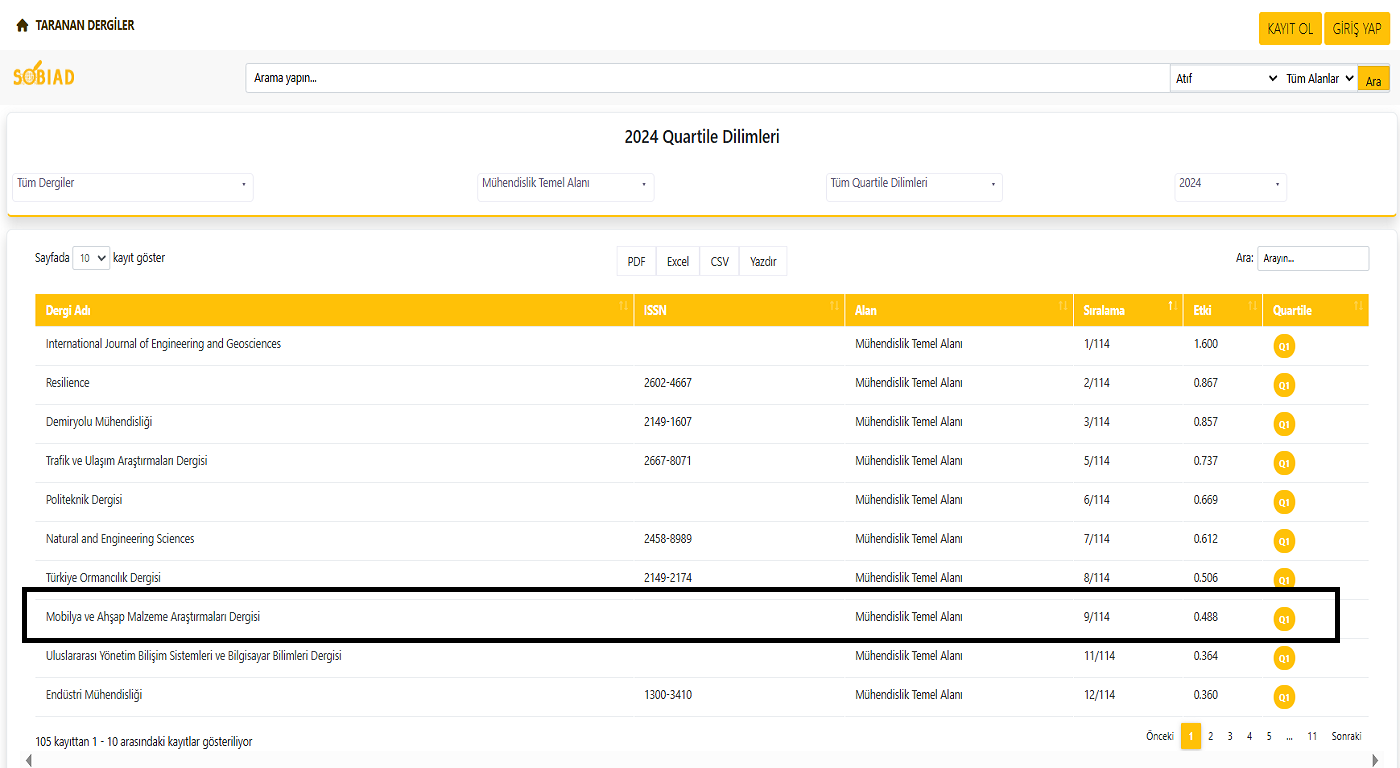Click Q1 badge for Demiryolu Mühendisliği
The height and width of the screenshot is (768, 1400).
(1284, 424)
